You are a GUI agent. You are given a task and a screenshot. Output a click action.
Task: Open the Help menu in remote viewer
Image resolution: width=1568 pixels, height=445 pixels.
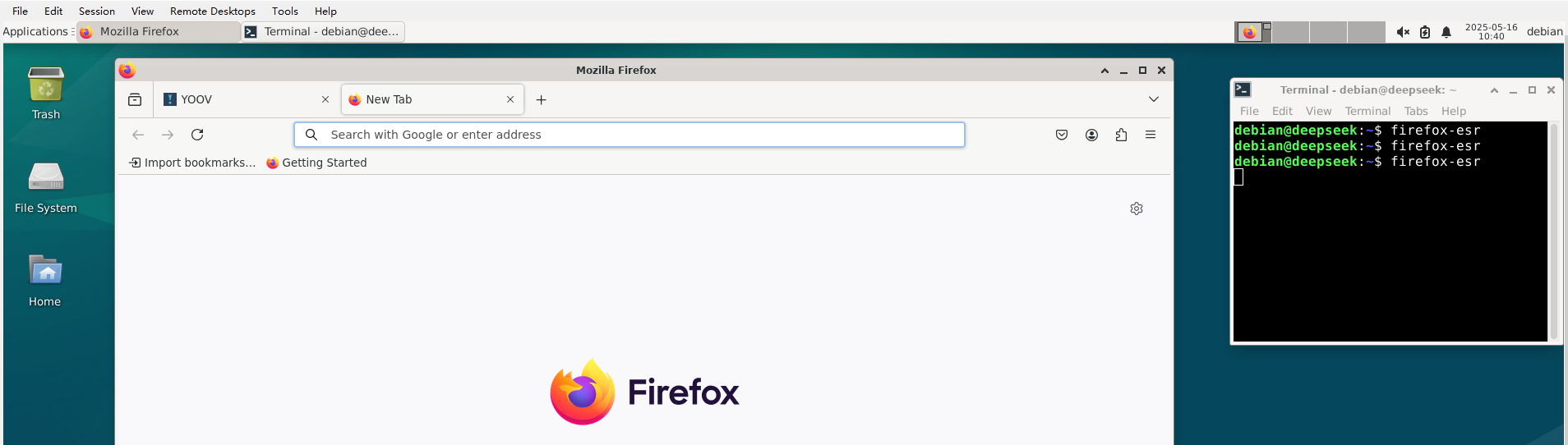[x=325, y=11]
